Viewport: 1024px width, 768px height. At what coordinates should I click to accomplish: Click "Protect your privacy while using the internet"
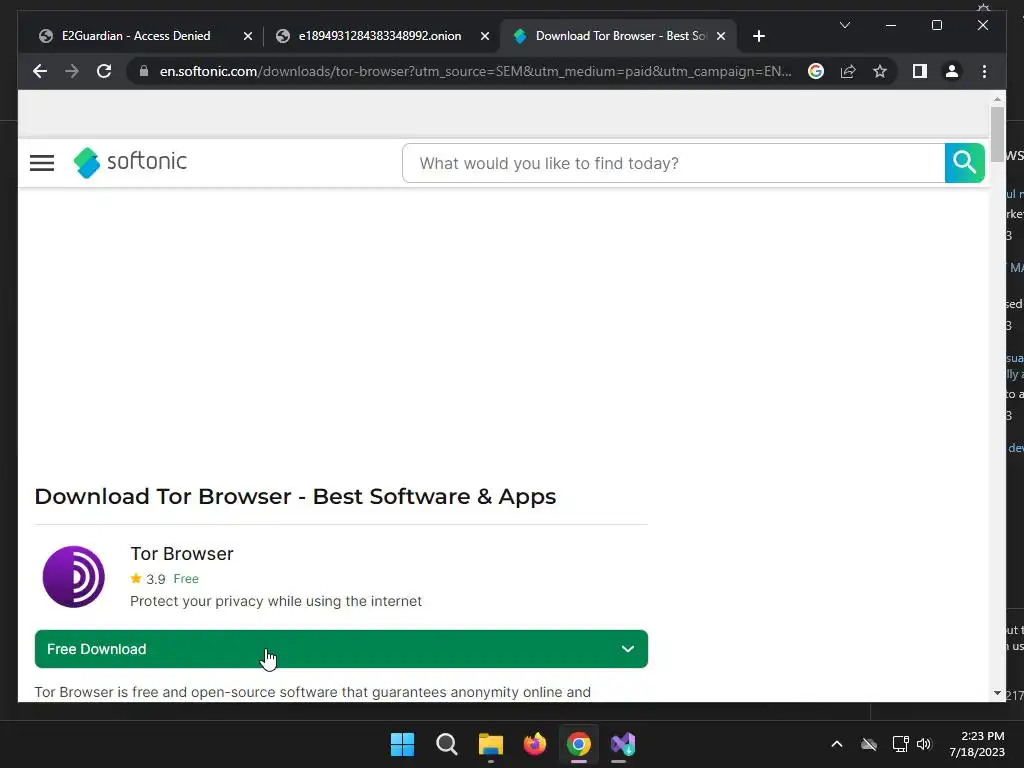pyautogui.click(x=276, y=601)
